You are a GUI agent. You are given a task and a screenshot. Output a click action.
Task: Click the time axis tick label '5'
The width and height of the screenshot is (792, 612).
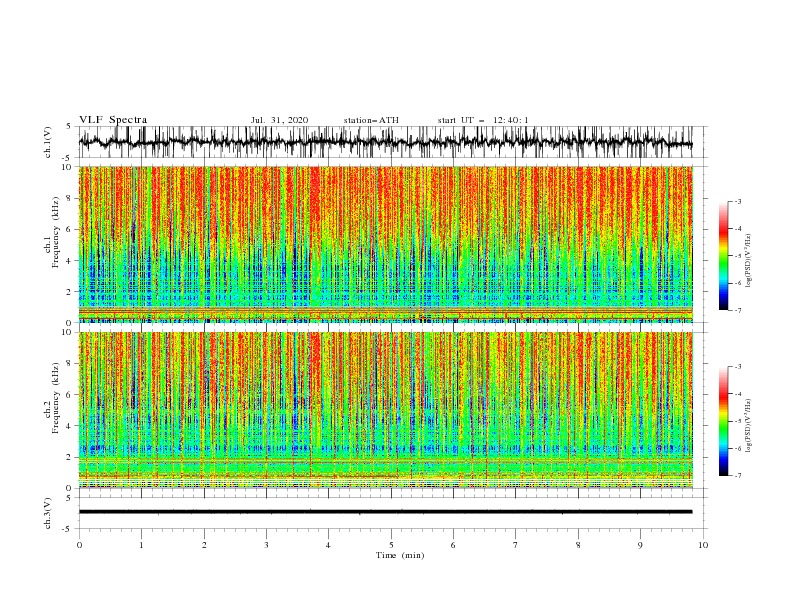[x=391, y=545]
